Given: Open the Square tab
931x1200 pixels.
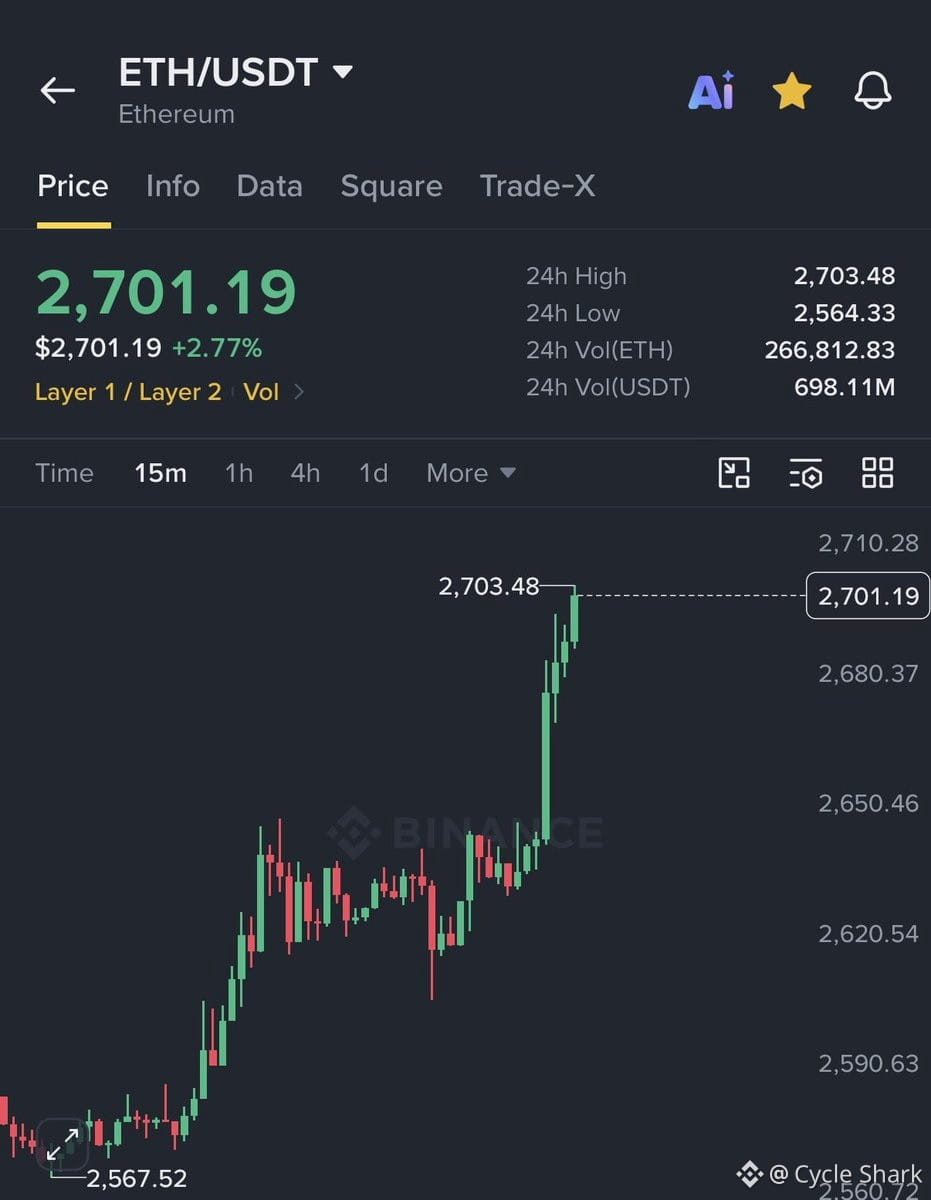Looking at the screenshot, I should coord(391,186).
